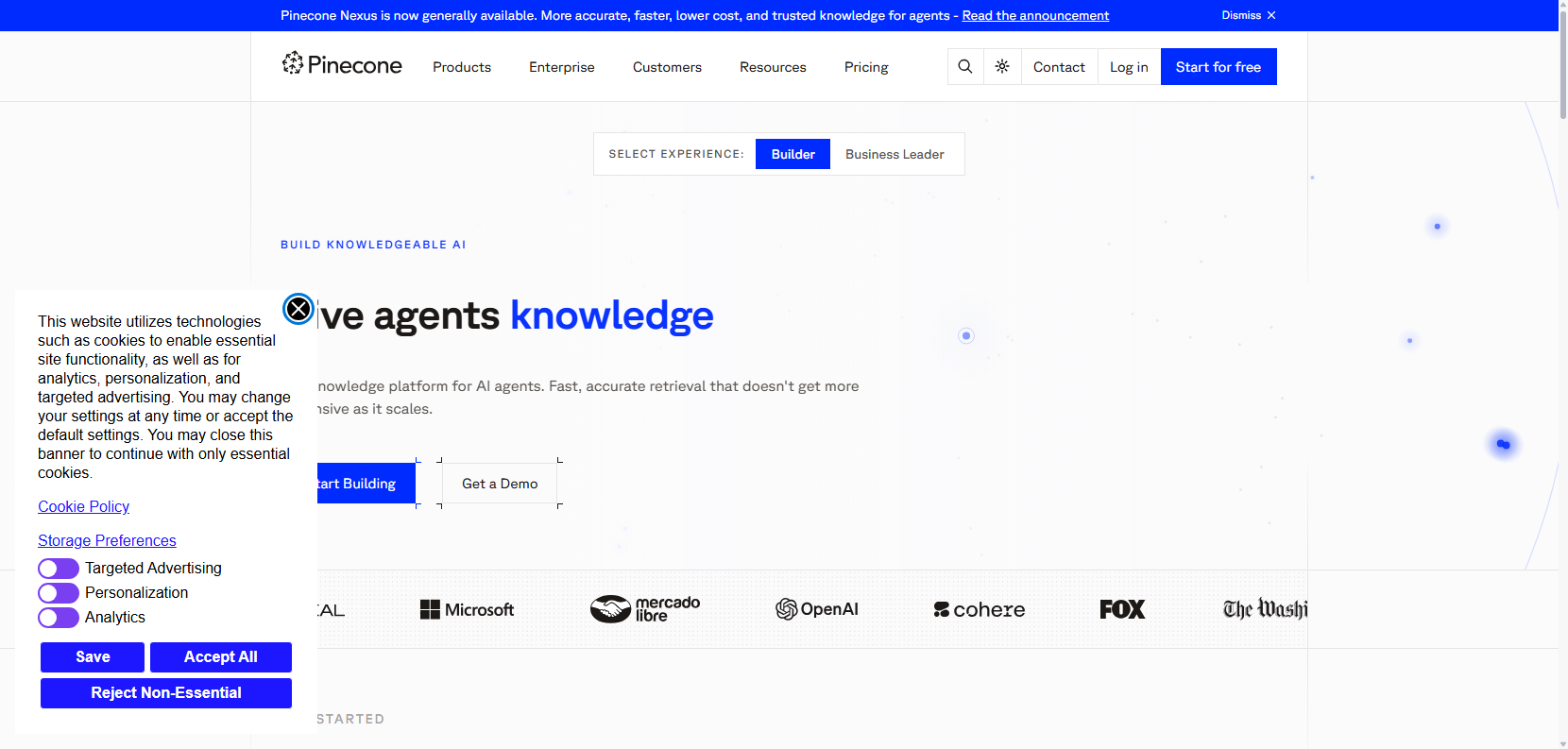Turn on the Personalization toggle
This screenshot has width=1568, height=749.
(x=59, y=593)
